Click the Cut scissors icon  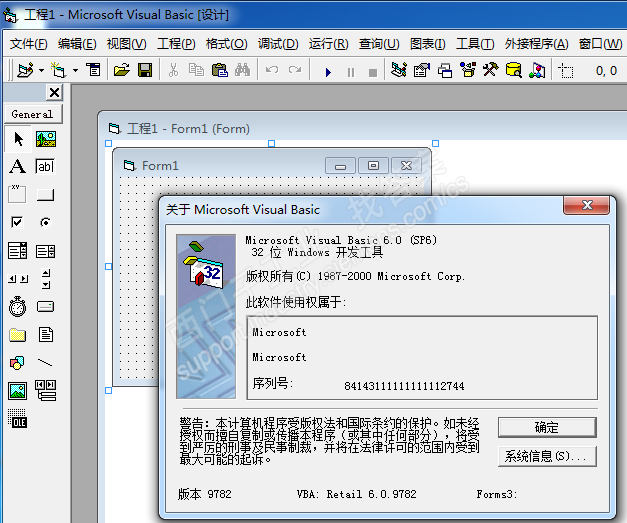pyautogui.click(x=173, y=70)
